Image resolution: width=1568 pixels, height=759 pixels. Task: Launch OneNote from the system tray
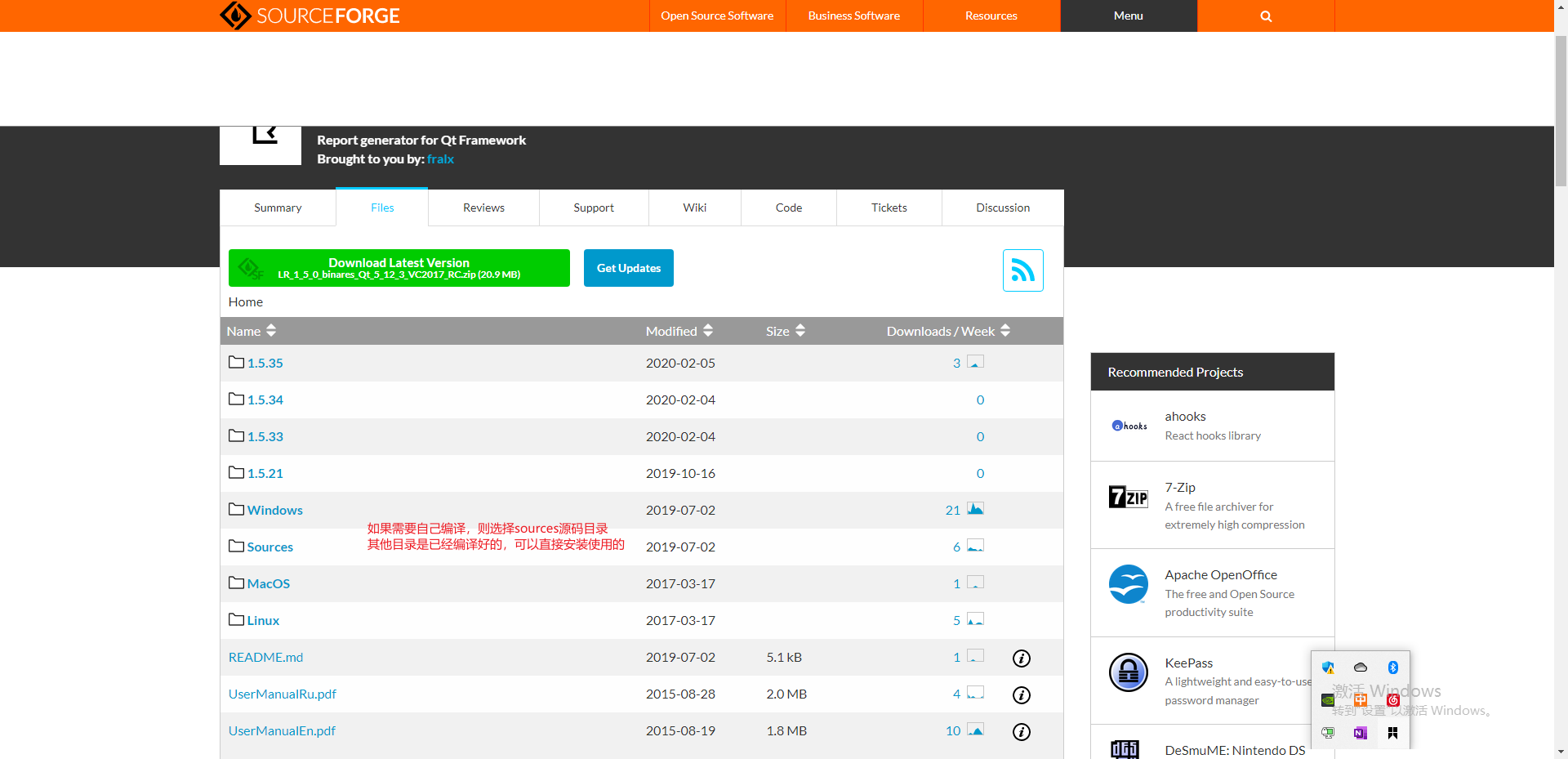[1361, 733]
